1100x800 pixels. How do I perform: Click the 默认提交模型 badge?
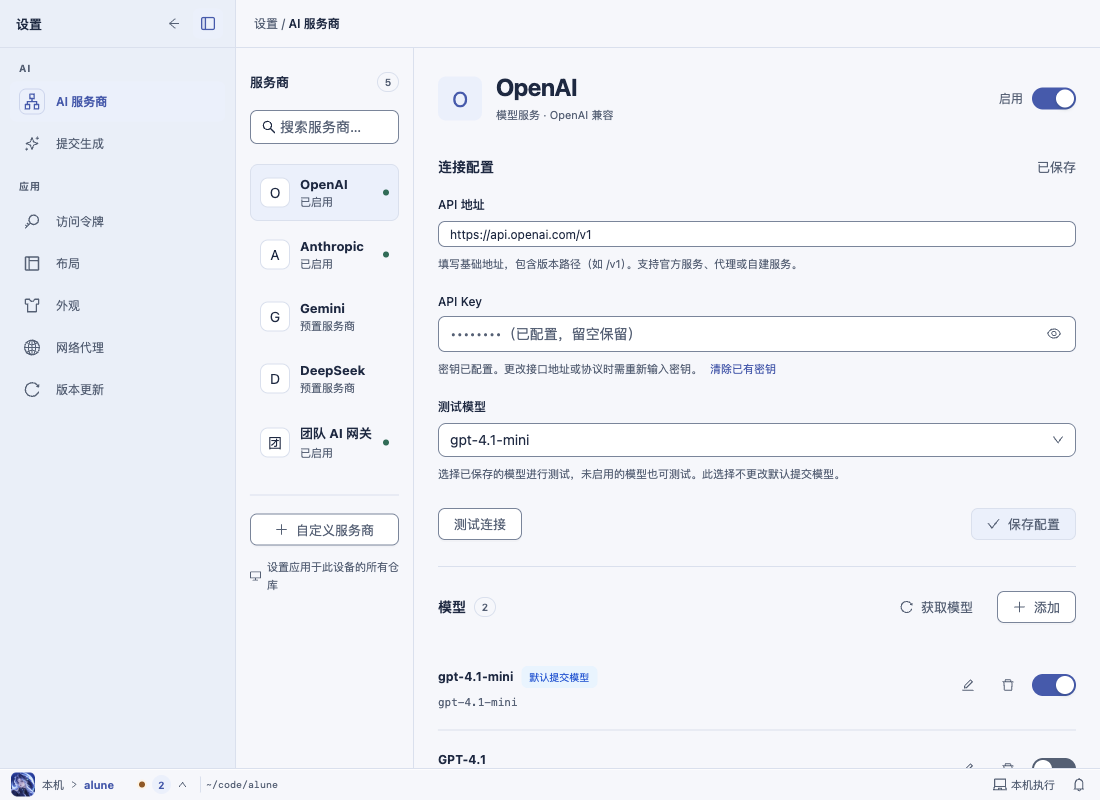(559, 677)
